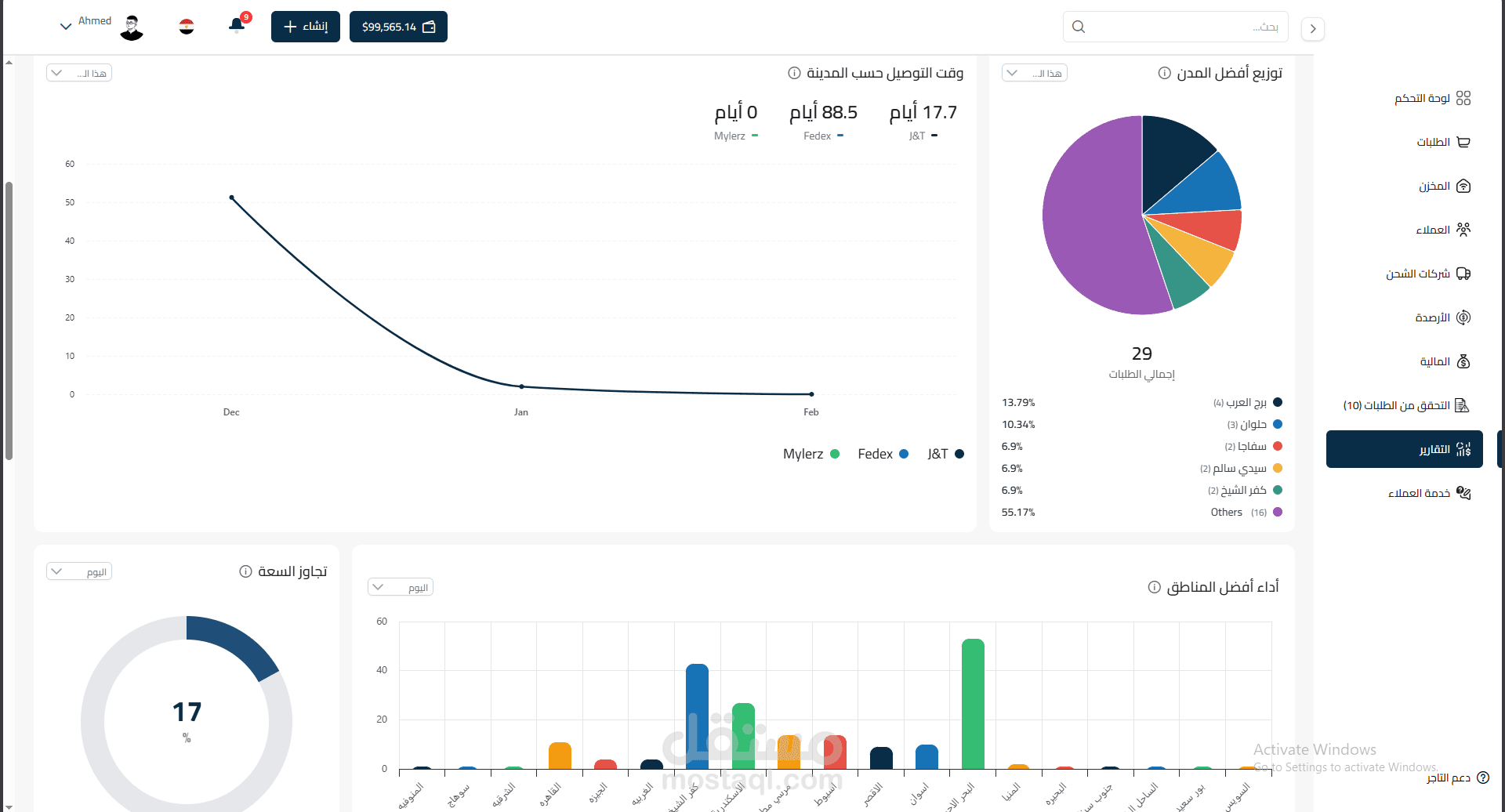This screenshot has width=1505, height=812.
Task: Click the Dec data point on the line chart
Action: pyautogui.click(x=231, y=198)
